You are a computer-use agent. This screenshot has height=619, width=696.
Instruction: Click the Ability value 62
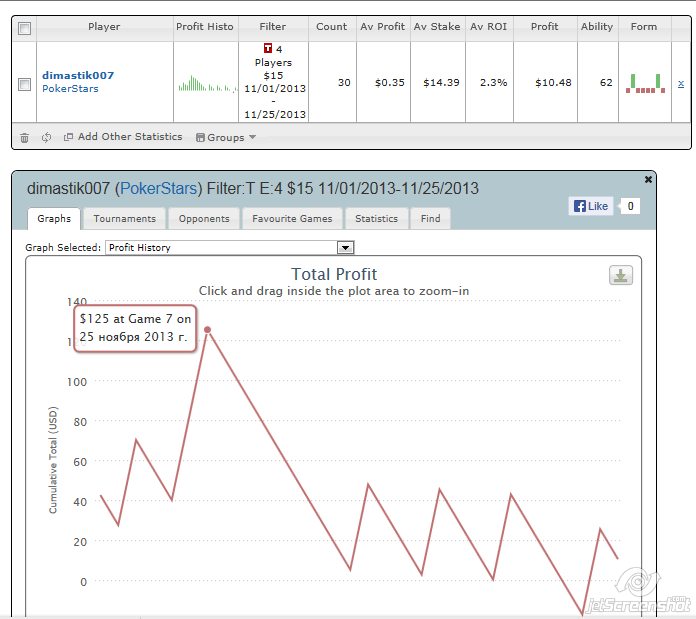(606, 83)
